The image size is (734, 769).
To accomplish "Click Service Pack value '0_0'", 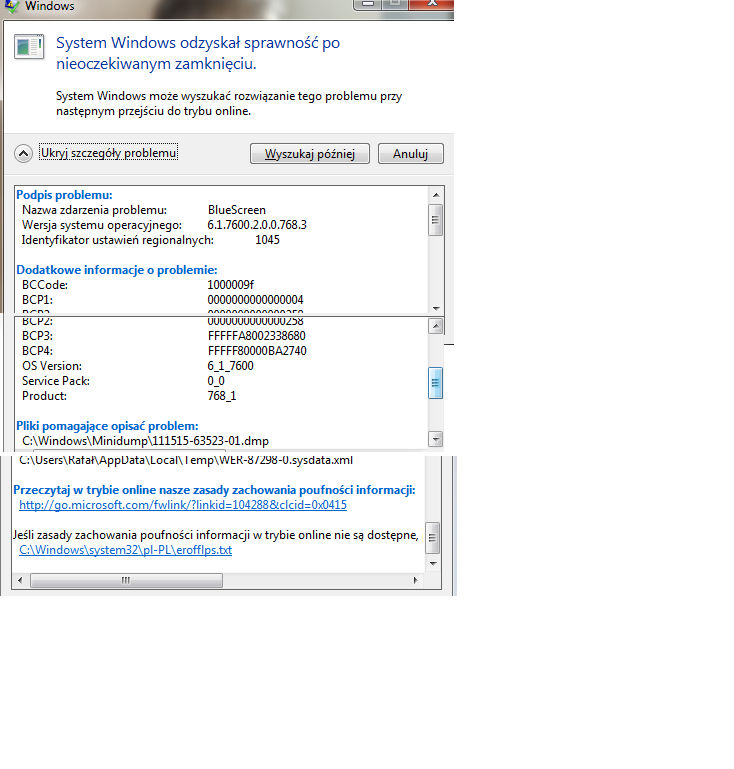I will tap(216, 381).
